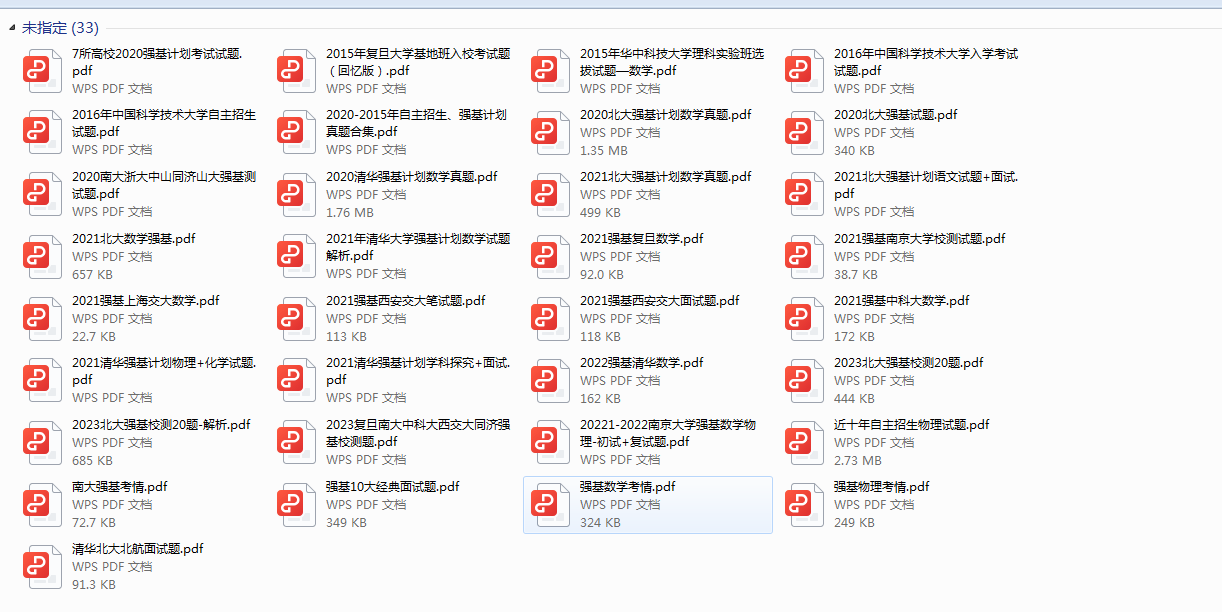Click file name 强基数学考情.pdf
Screen dimensions: 1222x612
tap(628, 487)
